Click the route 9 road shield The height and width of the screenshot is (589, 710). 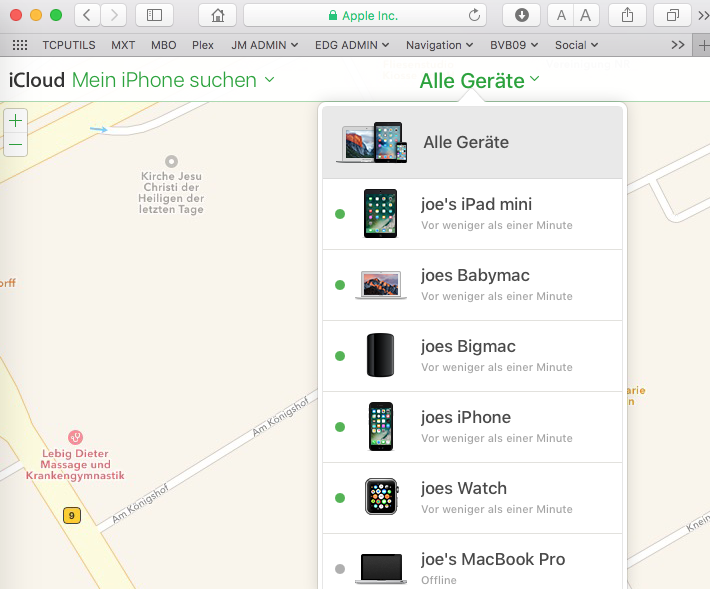(72, 516)
